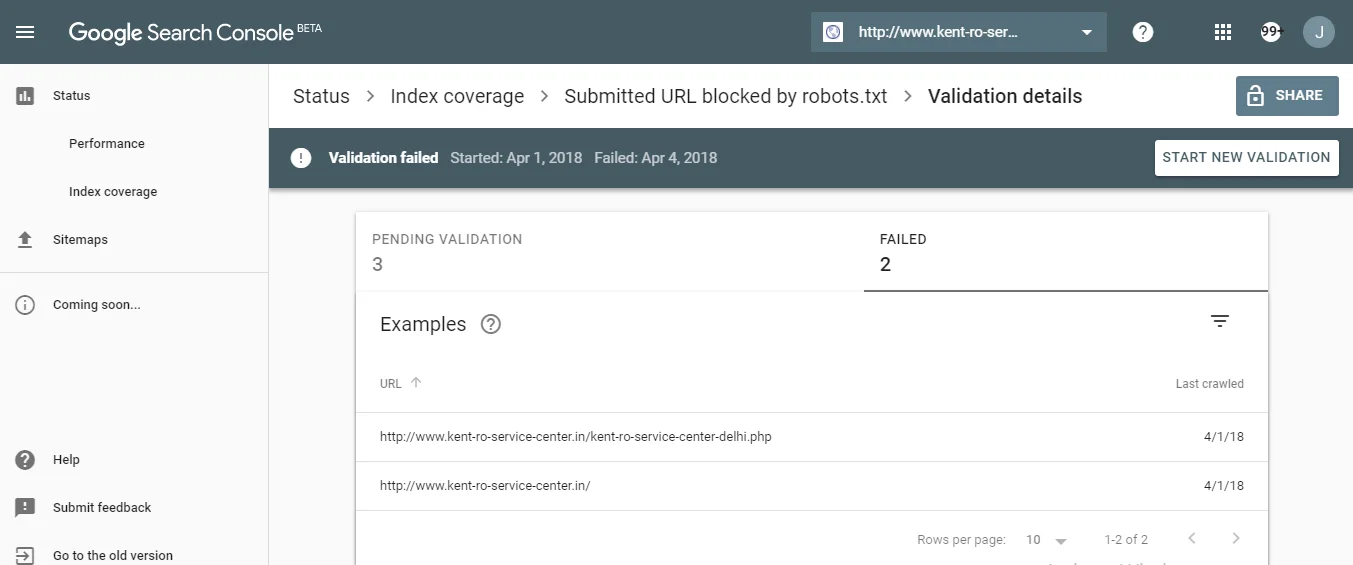
Task: Click the Sitemaps upload icon
Action: pyautogui.click(x=25, y=240)
